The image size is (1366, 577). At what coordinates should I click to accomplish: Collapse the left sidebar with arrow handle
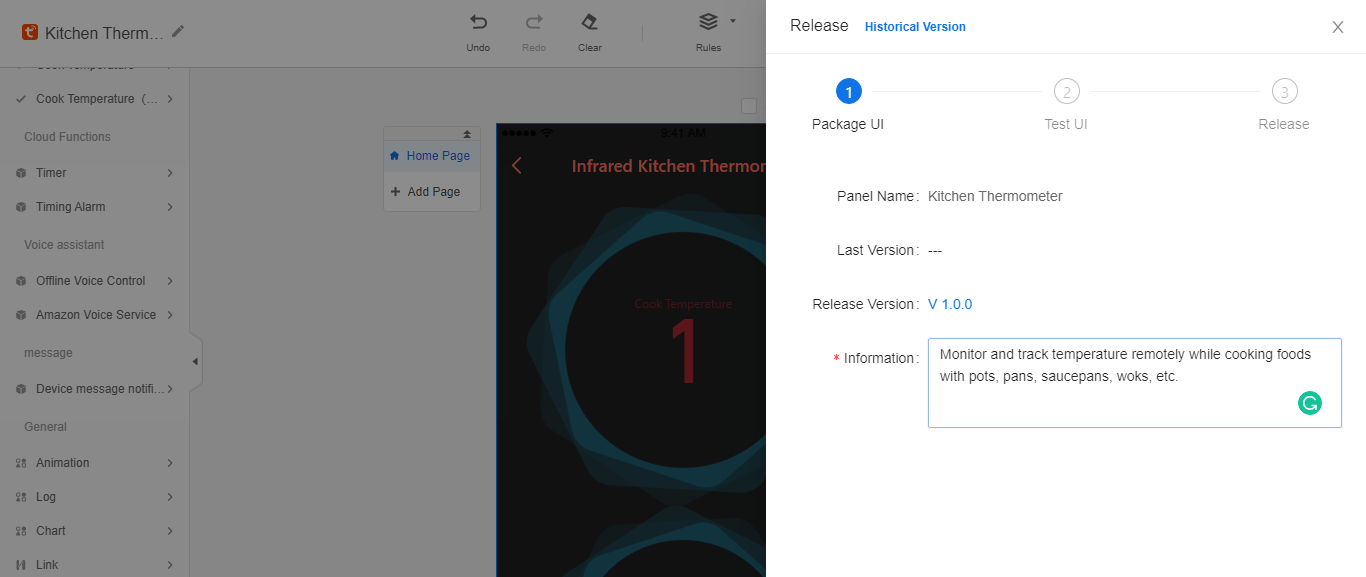click(195, 361)
